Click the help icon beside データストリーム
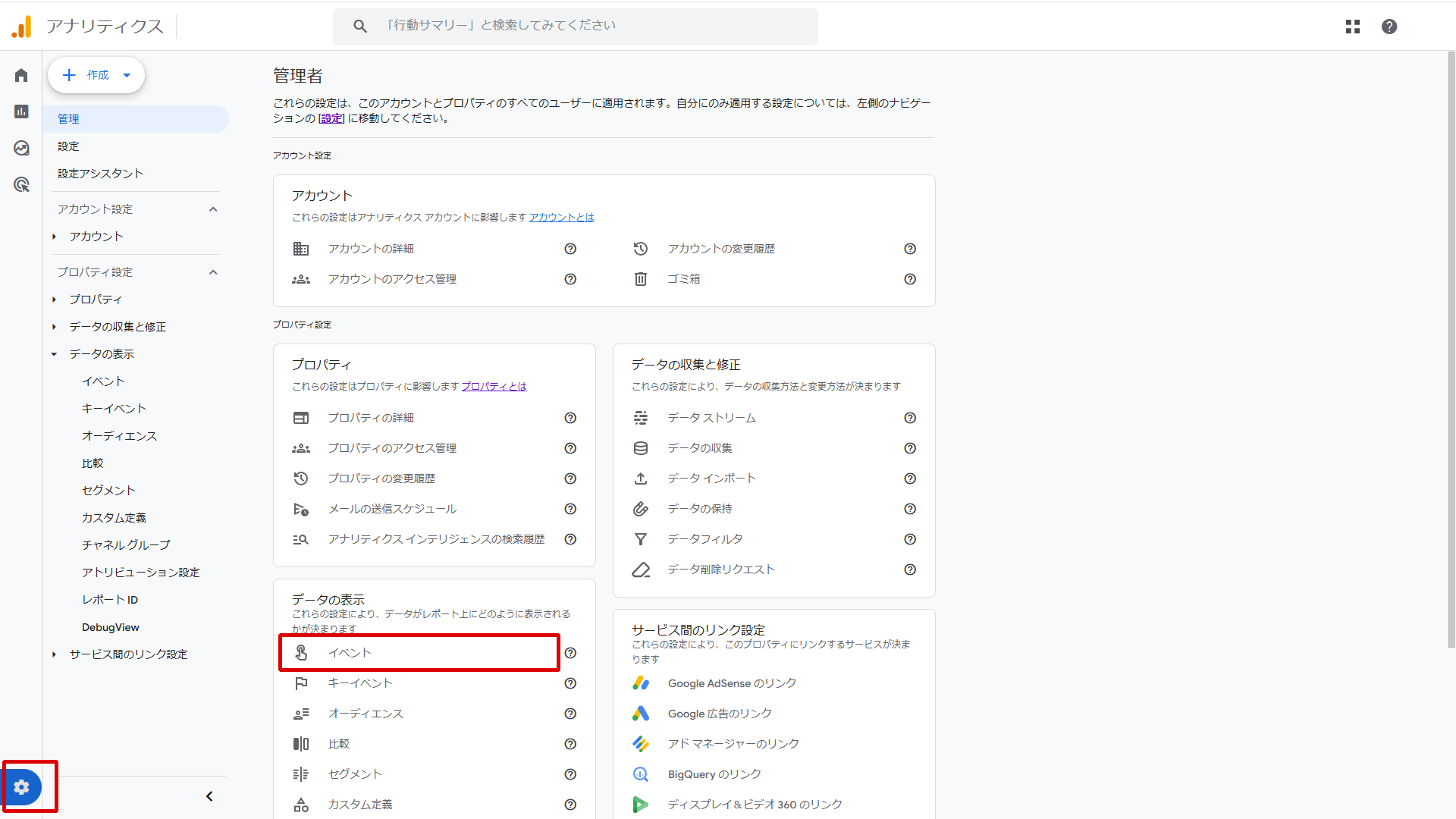 [x=910, y=418]
